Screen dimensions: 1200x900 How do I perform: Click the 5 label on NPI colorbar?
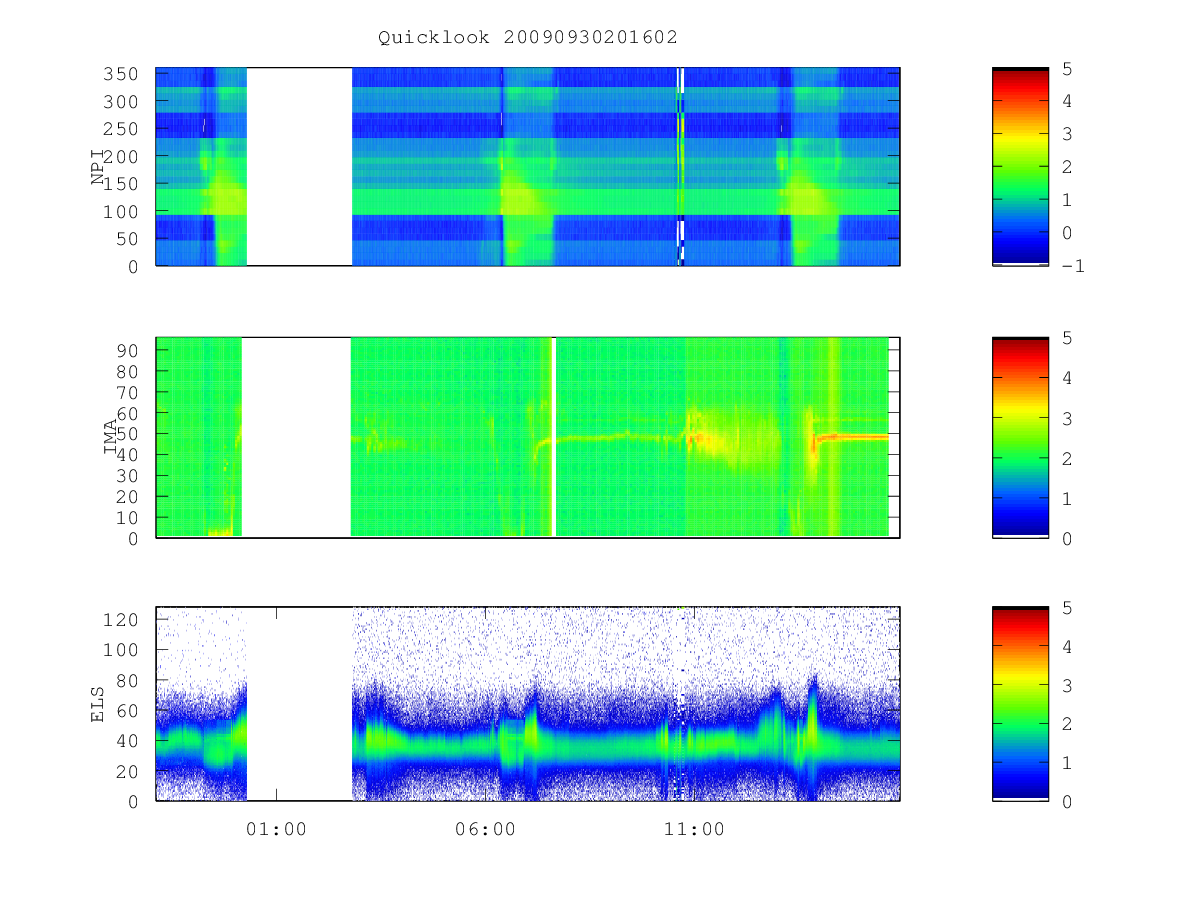(x=1067, y=68)
